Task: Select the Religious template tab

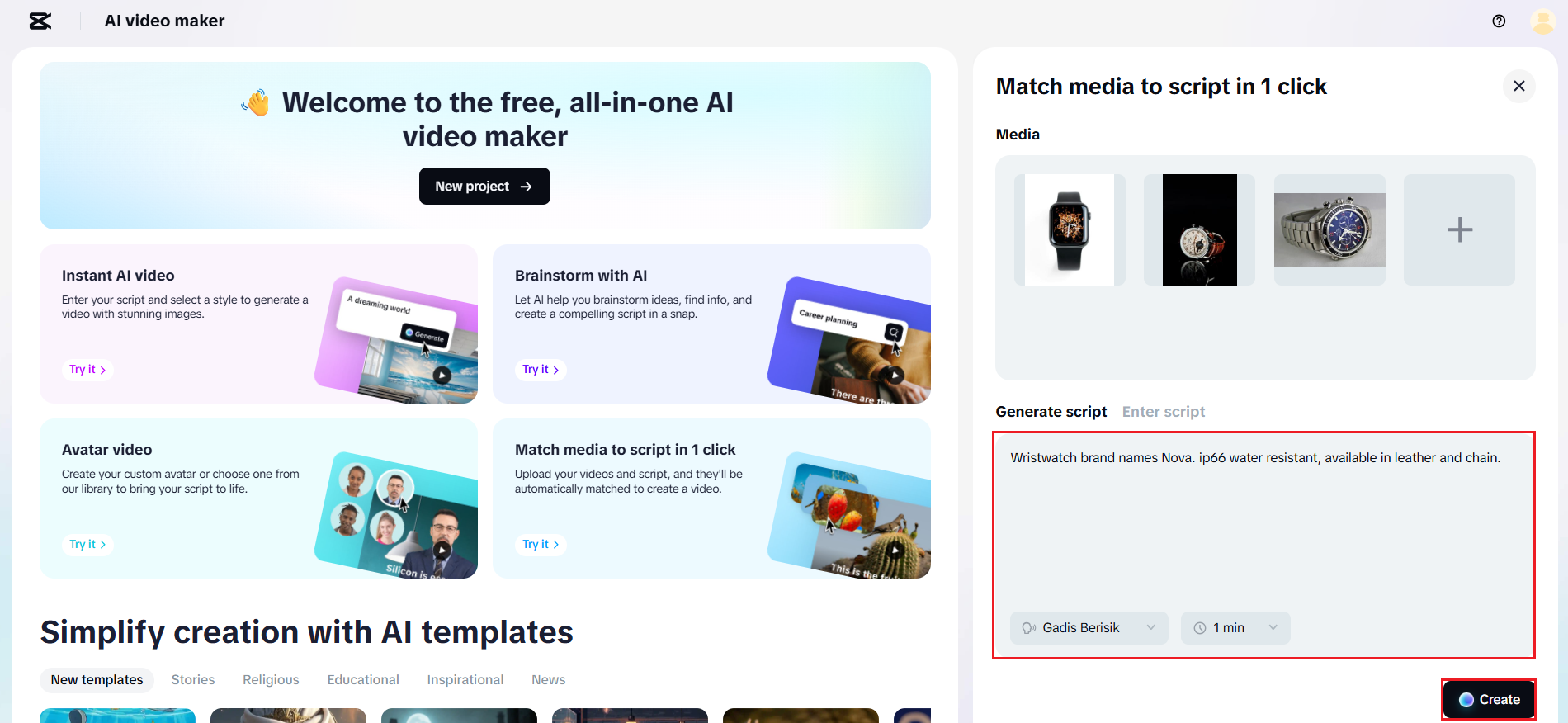Action: pos(271,680)
